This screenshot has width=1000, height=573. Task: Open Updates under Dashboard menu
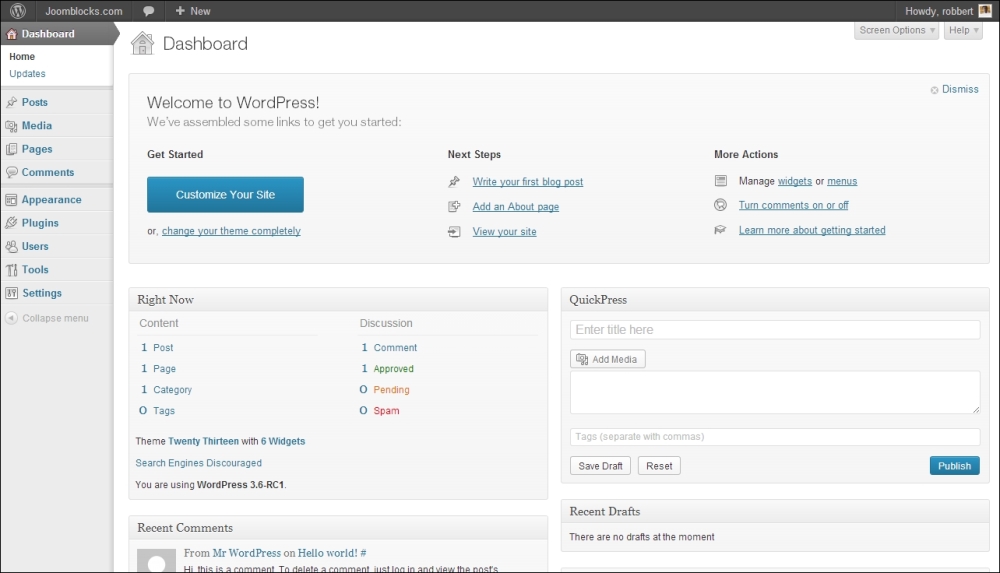tap(27, 74)
